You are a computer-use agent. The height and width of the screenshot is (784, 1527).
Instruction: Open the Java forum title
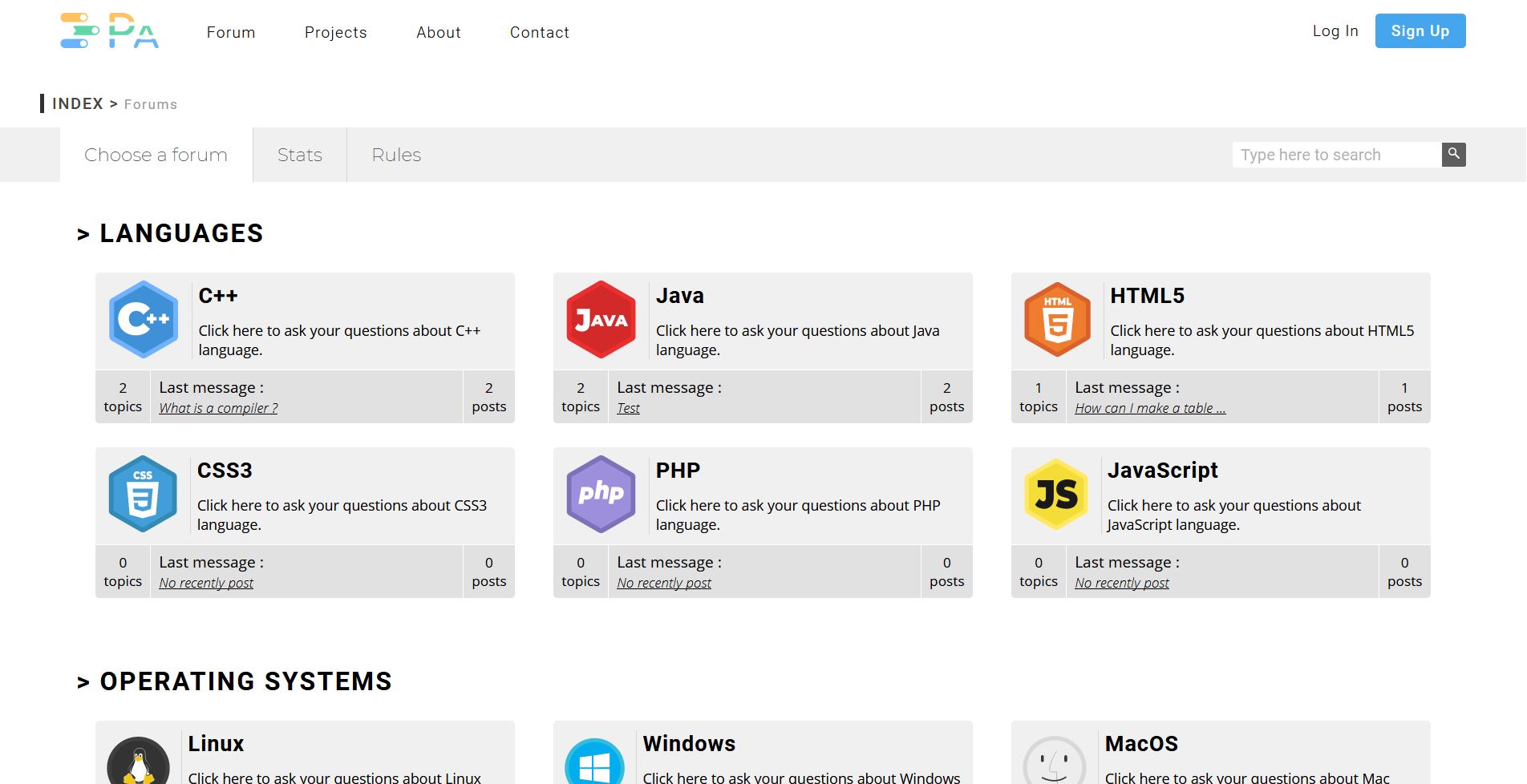click(680, 295)
